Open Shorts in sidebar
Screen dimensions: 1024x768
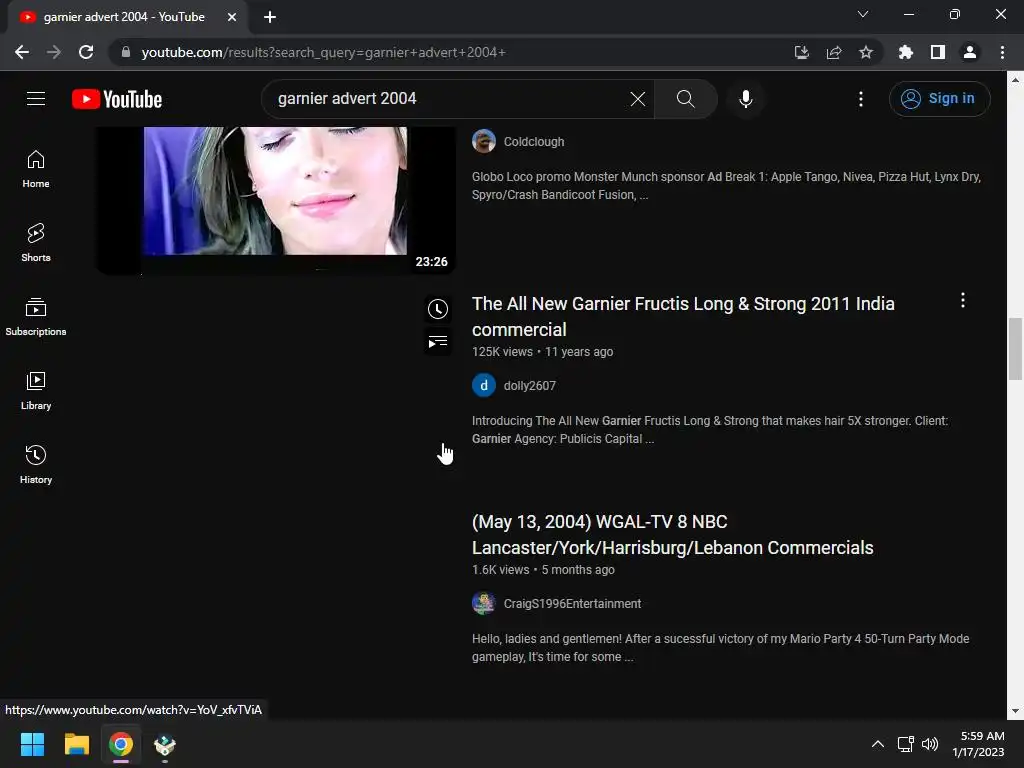pyautogui.click(x=36, y=243)
